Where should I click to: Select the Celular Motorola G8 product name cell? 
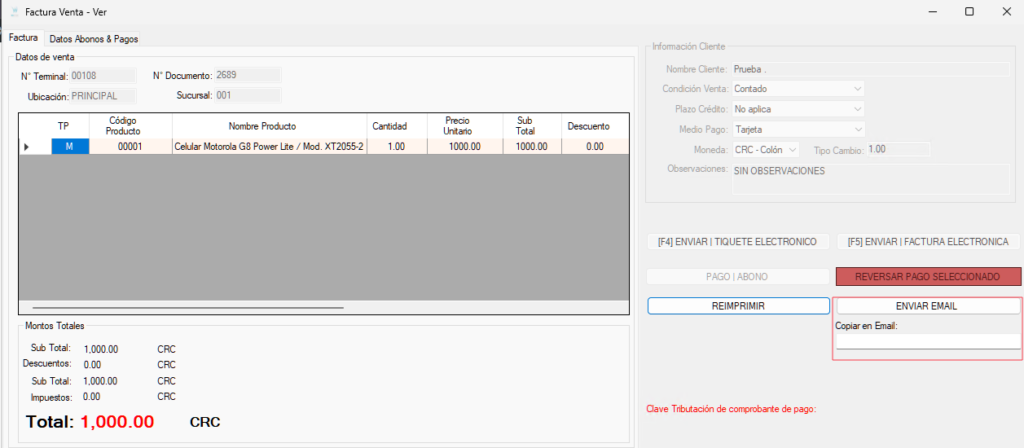click(269, 146)
